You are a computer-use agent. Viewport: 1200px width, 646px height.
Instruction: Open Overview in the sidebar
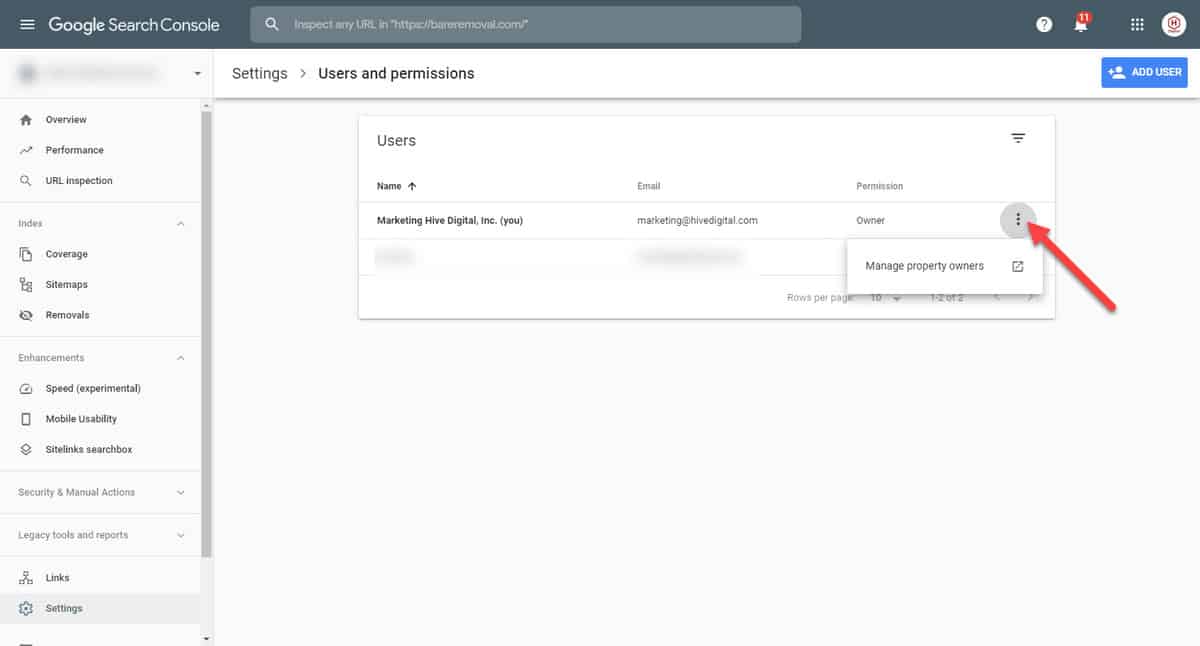pyautogui.click(x=66, y=120)
